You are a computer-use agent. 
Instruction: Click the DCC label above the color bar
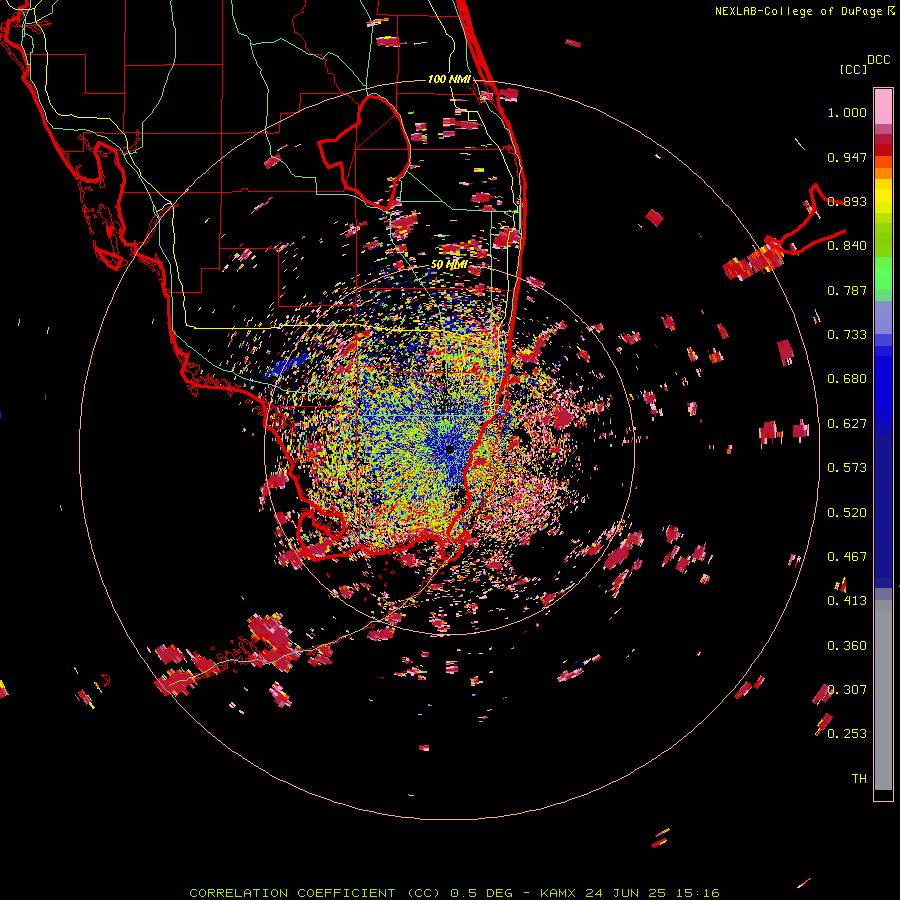pyautogui.click(x=878, y=60)
